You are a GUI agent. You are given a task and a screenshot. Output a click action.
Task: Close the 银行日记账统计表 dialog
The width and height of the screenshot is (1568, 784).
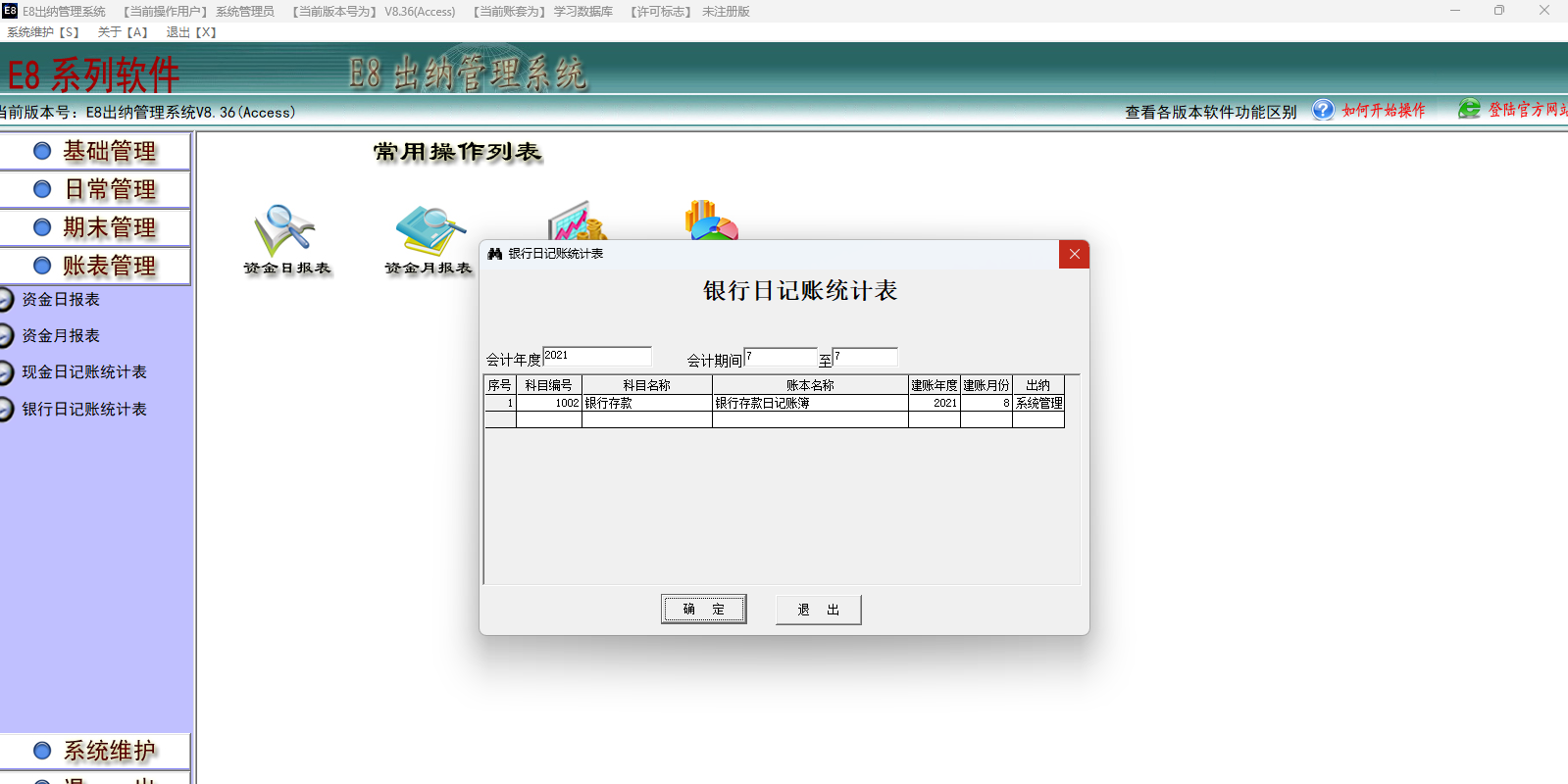click(x=1074, y=254)
